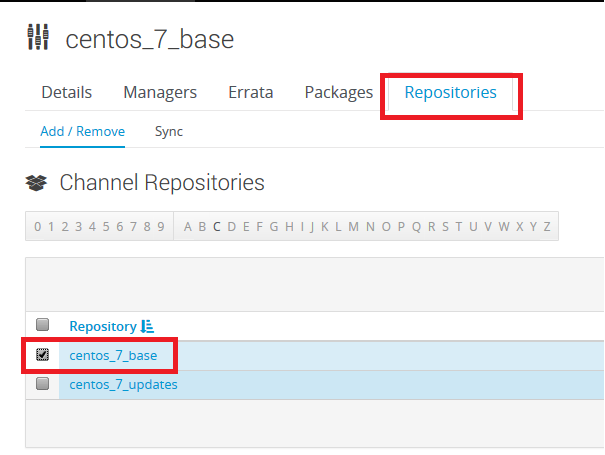The width and height of the screenshot is (605, 455).
Task: Filter repositories by letter A
Action: point(188,227)
